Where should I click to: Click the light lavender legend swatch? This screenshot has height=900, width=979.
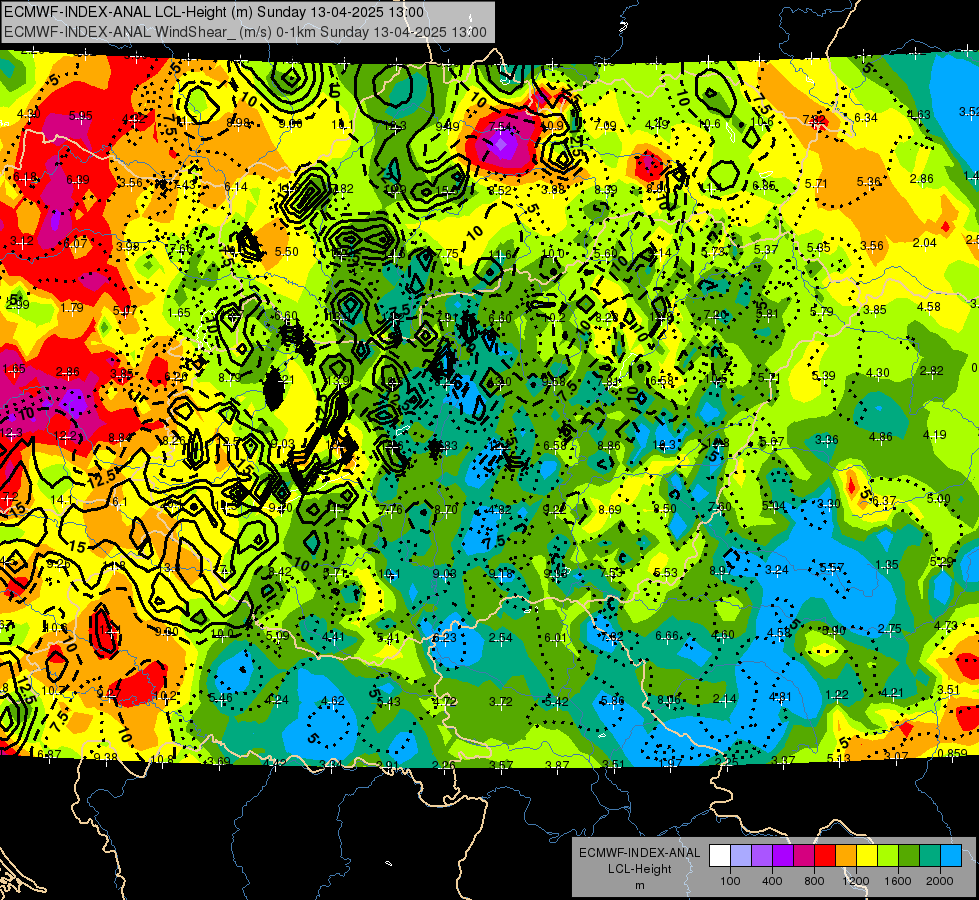click(x=741, y=855)
